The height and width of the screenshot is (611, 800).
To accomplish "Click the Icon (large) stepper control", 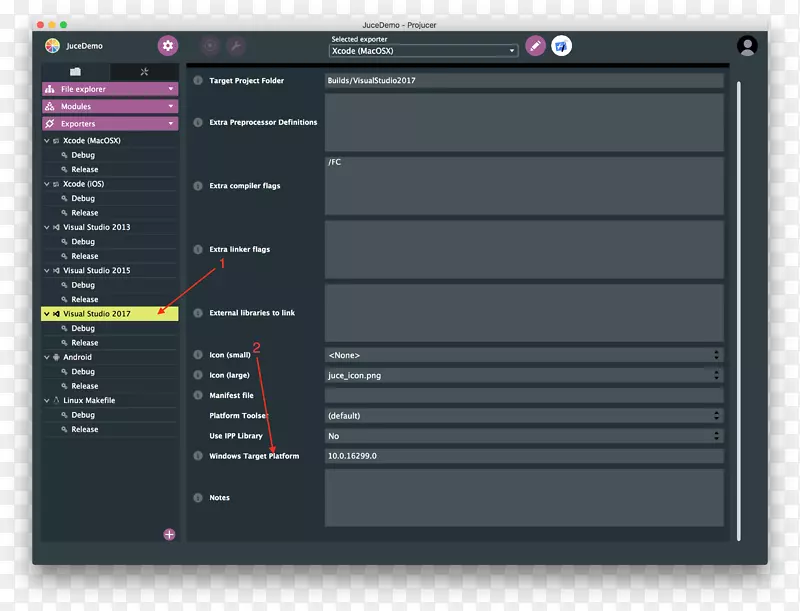I will [716, 375].
